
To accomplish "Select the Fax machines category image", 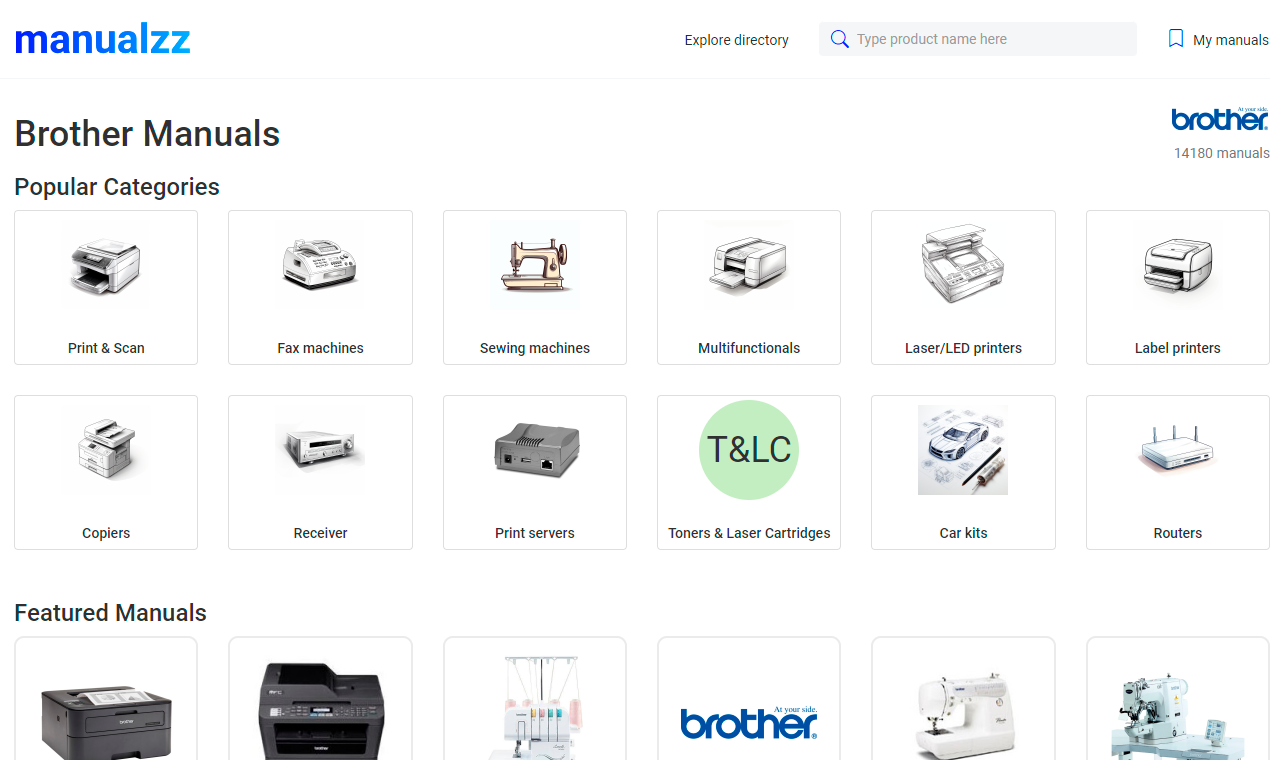I will (x=320, y=265).
